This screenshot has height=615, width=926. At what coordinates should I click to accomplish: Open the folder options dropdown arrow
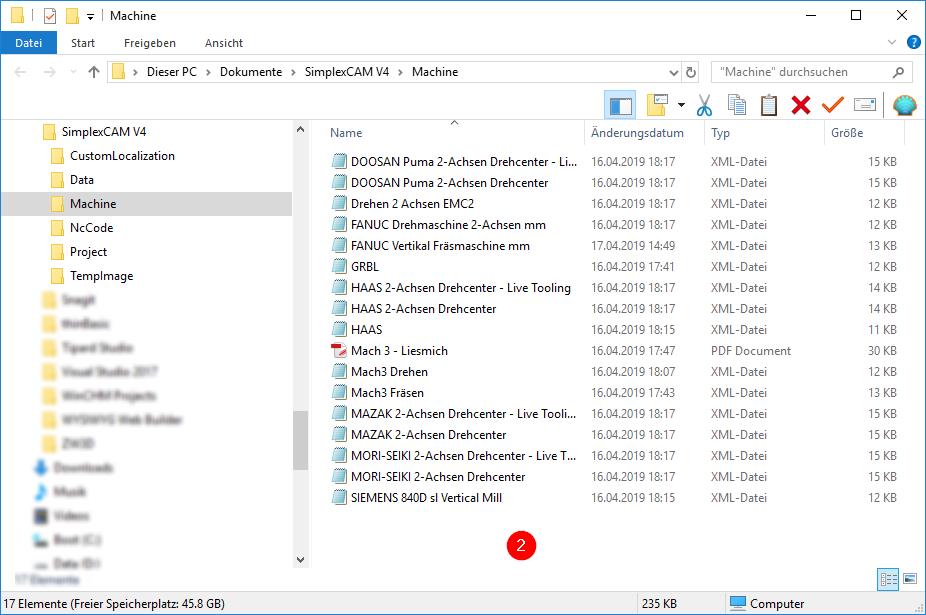tap(681, 105)
